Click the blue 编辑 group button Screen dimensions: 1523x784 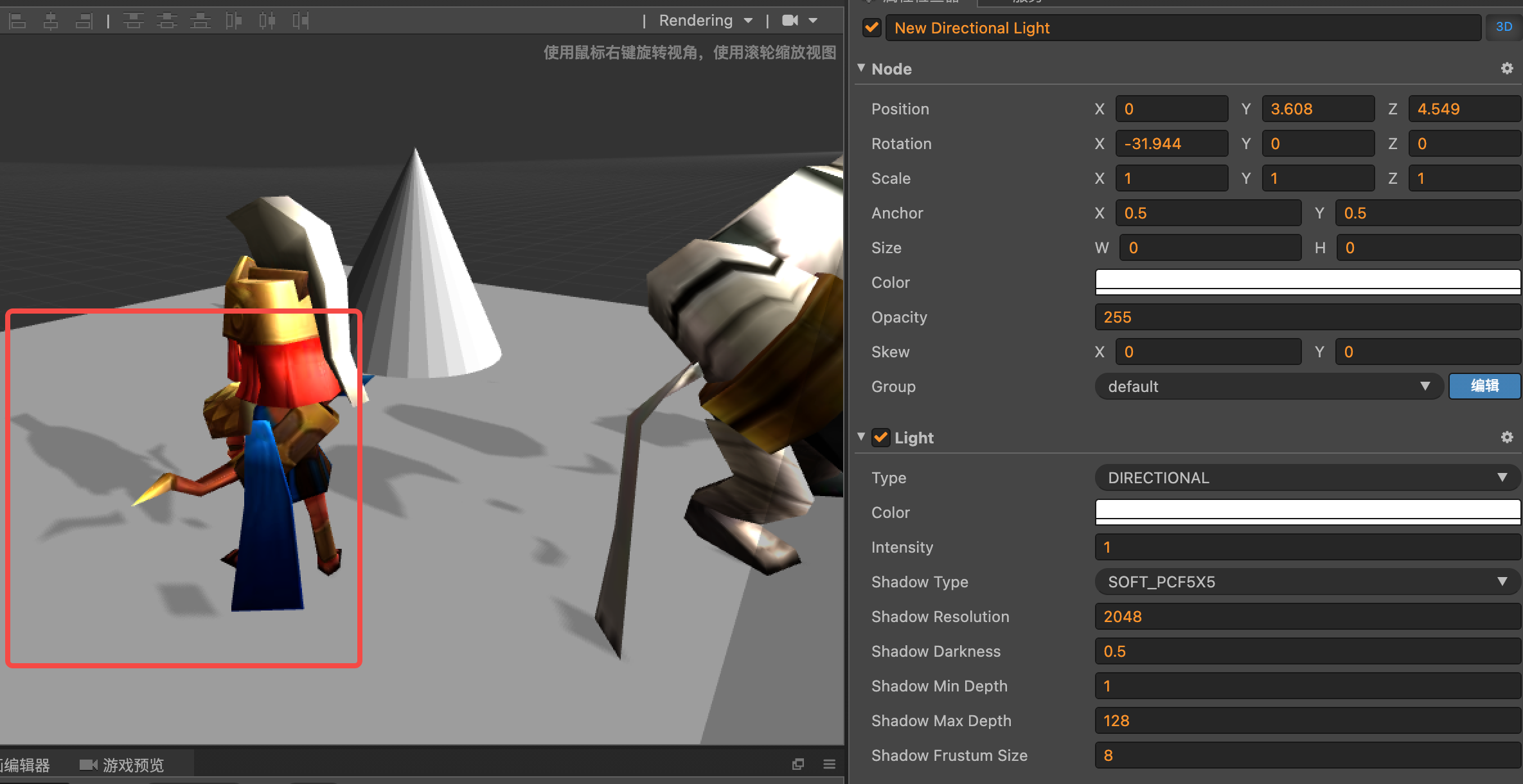point(1484,386)
